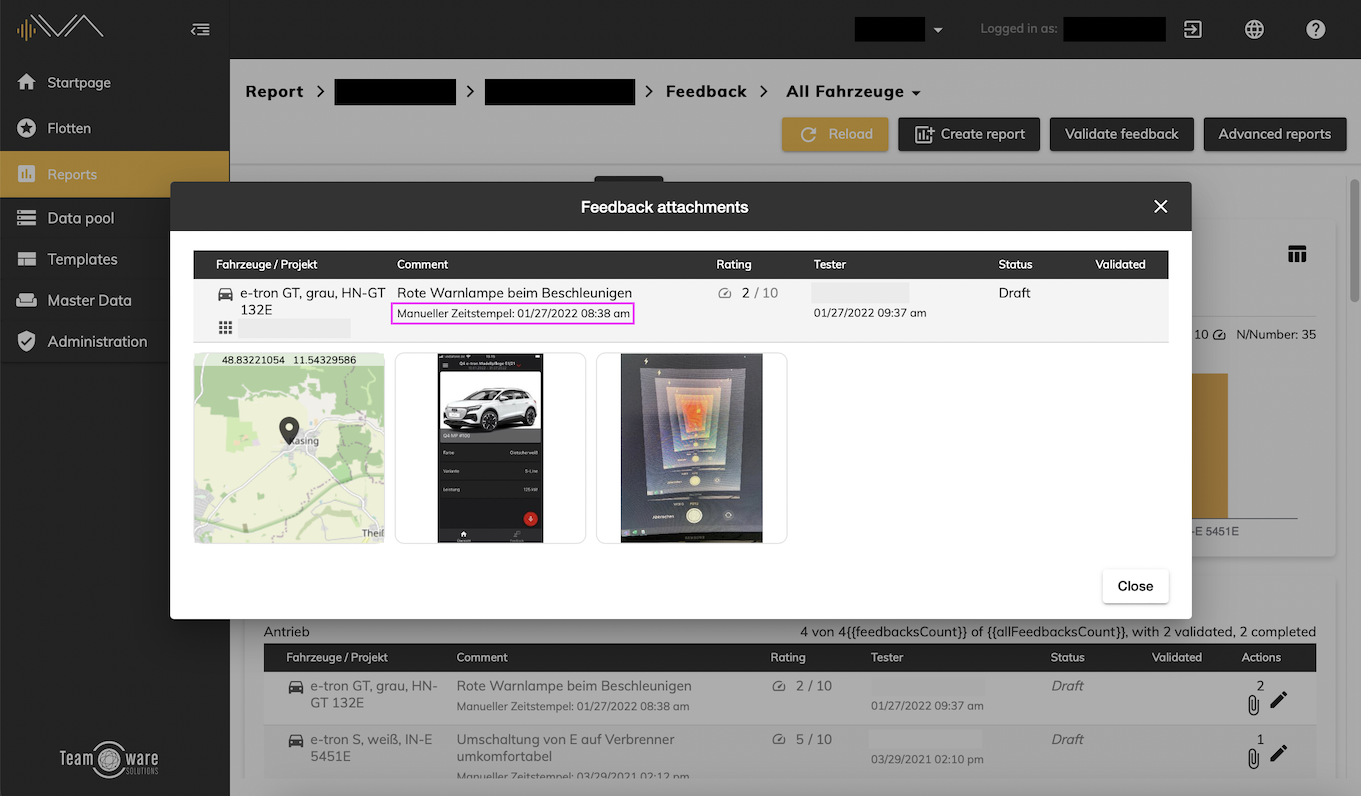Open attachments paperclip for Umschaltung row
This screenshot has height=796, width=1361.
tap(1253, 758)
